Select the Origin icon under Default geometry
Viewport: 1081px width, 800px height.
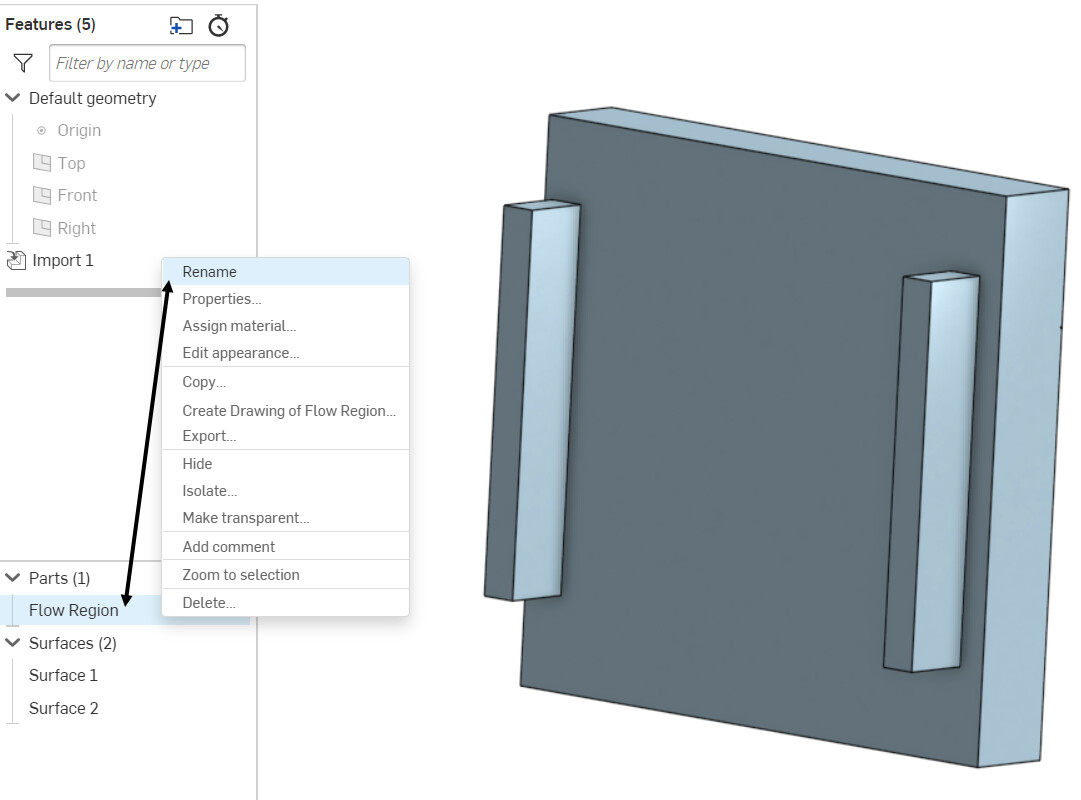click(x=40, y=130)
